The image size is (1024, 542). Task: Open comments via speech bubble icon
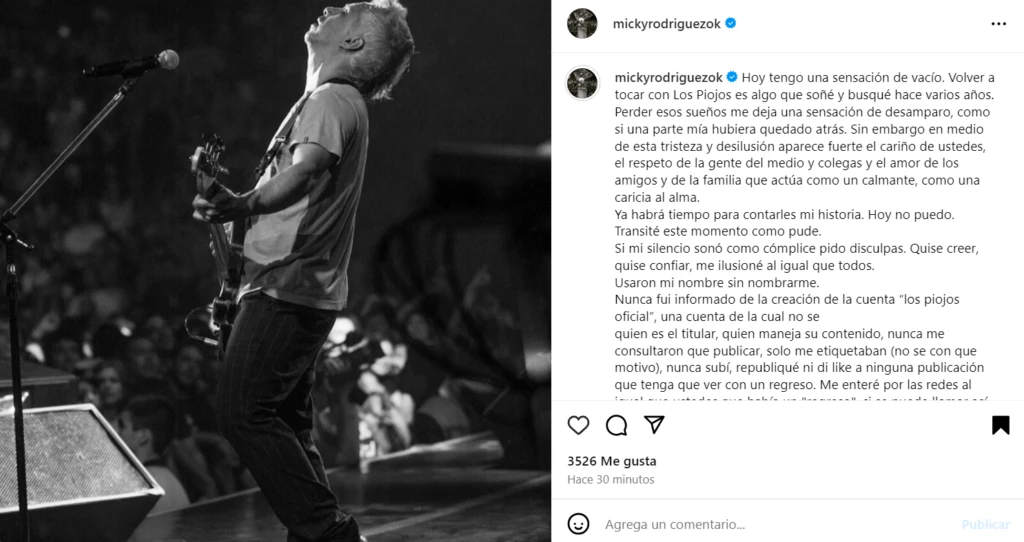[x=616, y=425]
